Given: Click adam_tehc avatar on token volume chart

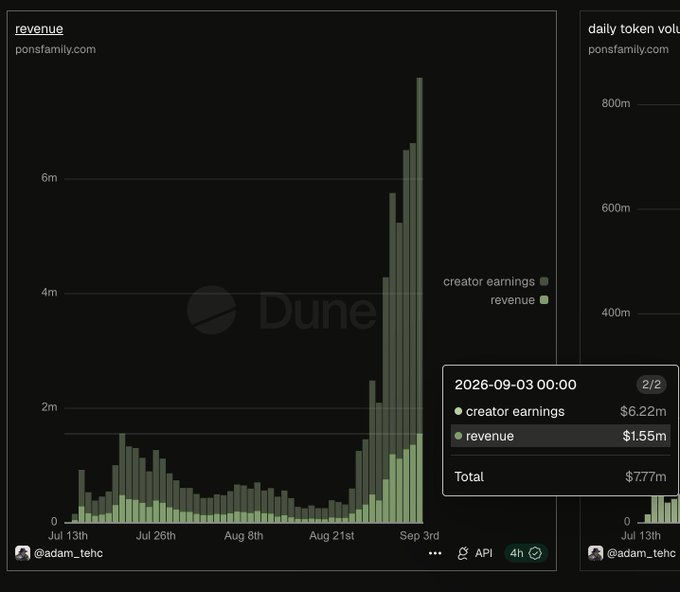Looking at the screenshot, I should (x=595, y=553).
